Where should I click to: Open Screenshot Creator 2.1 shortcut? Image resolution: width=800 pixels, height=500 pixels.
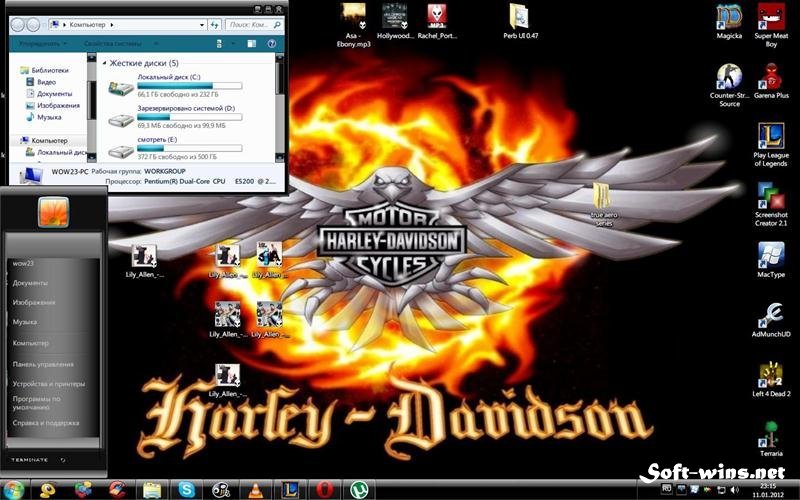point(771,204)
